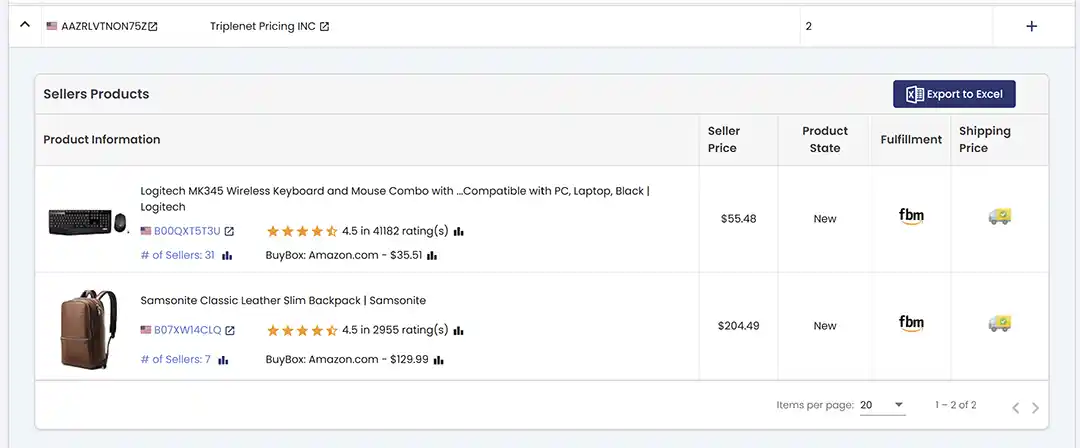
Task: Open external link icon beside B07XW14CLQ
Action: point(230,330)
